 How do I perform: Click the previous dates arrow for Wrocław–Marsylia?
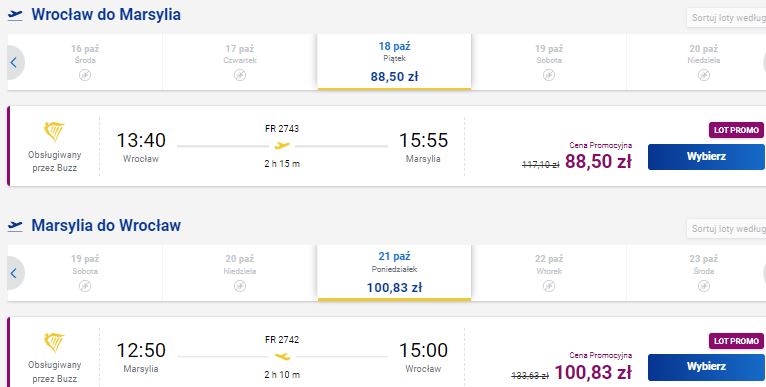coord(15,63)
